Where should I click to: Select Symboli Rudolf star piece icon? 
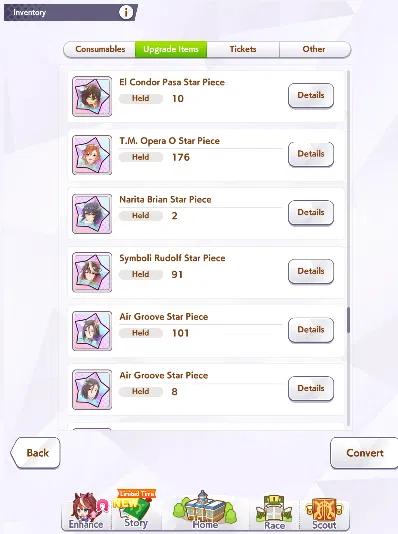[x=92, y=272]
